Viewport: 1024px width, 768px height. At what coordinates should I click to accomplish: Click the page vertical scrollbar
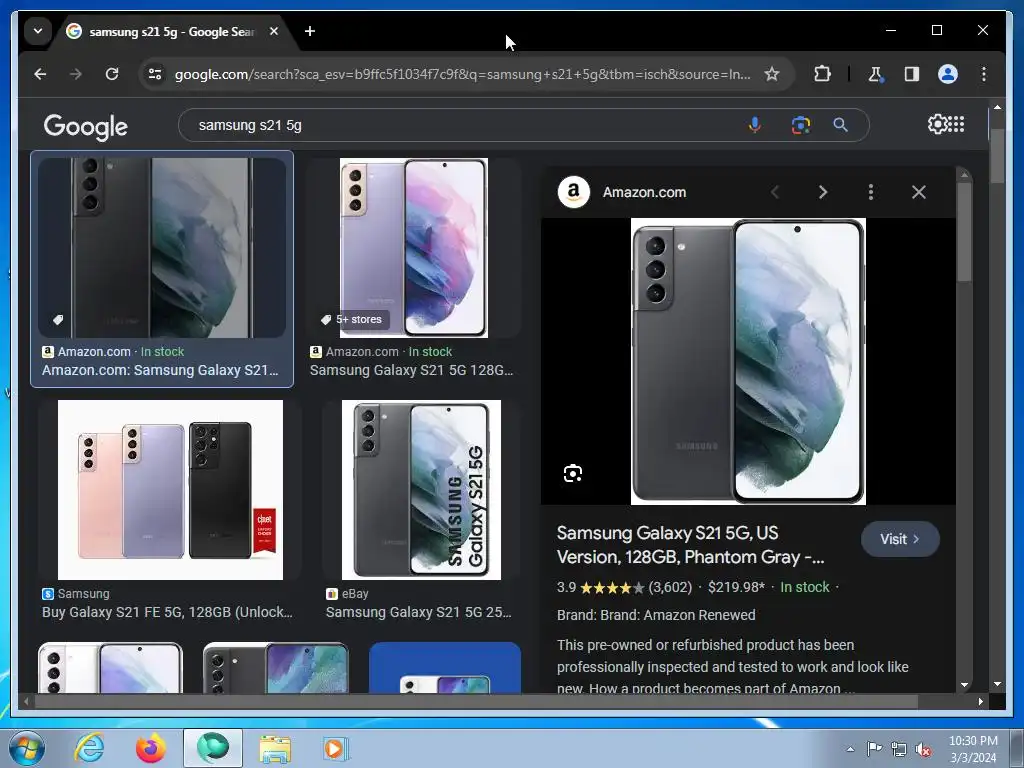pos(997,157)
